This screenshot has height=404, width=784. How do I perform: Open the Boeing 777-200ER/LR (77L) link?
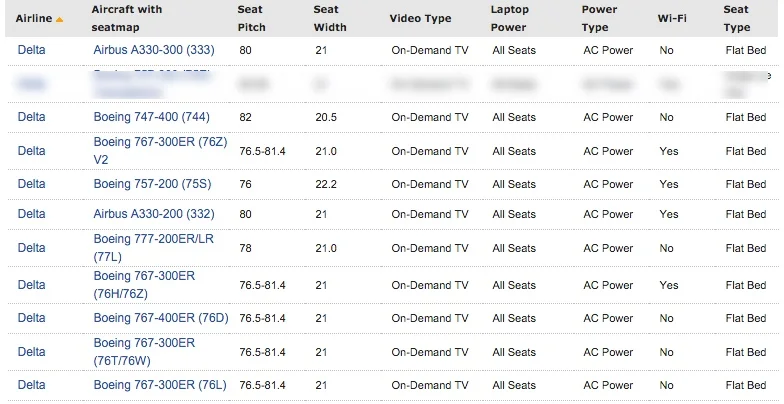[154, 248]
